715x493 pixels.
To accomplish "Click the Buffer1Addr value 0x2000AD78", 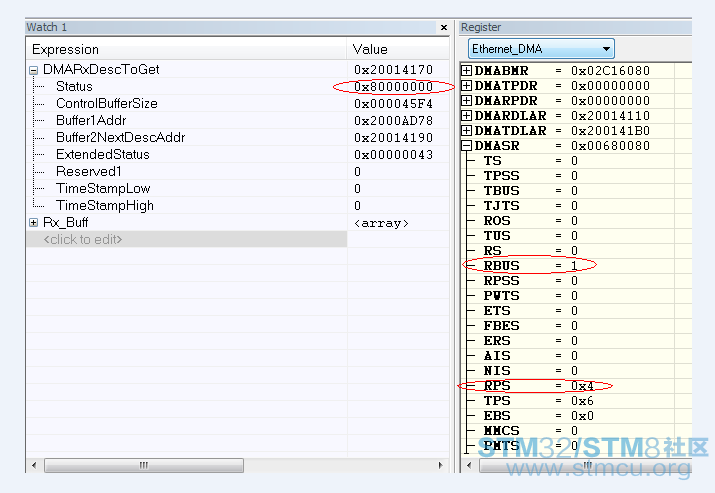I will point(394,121).
